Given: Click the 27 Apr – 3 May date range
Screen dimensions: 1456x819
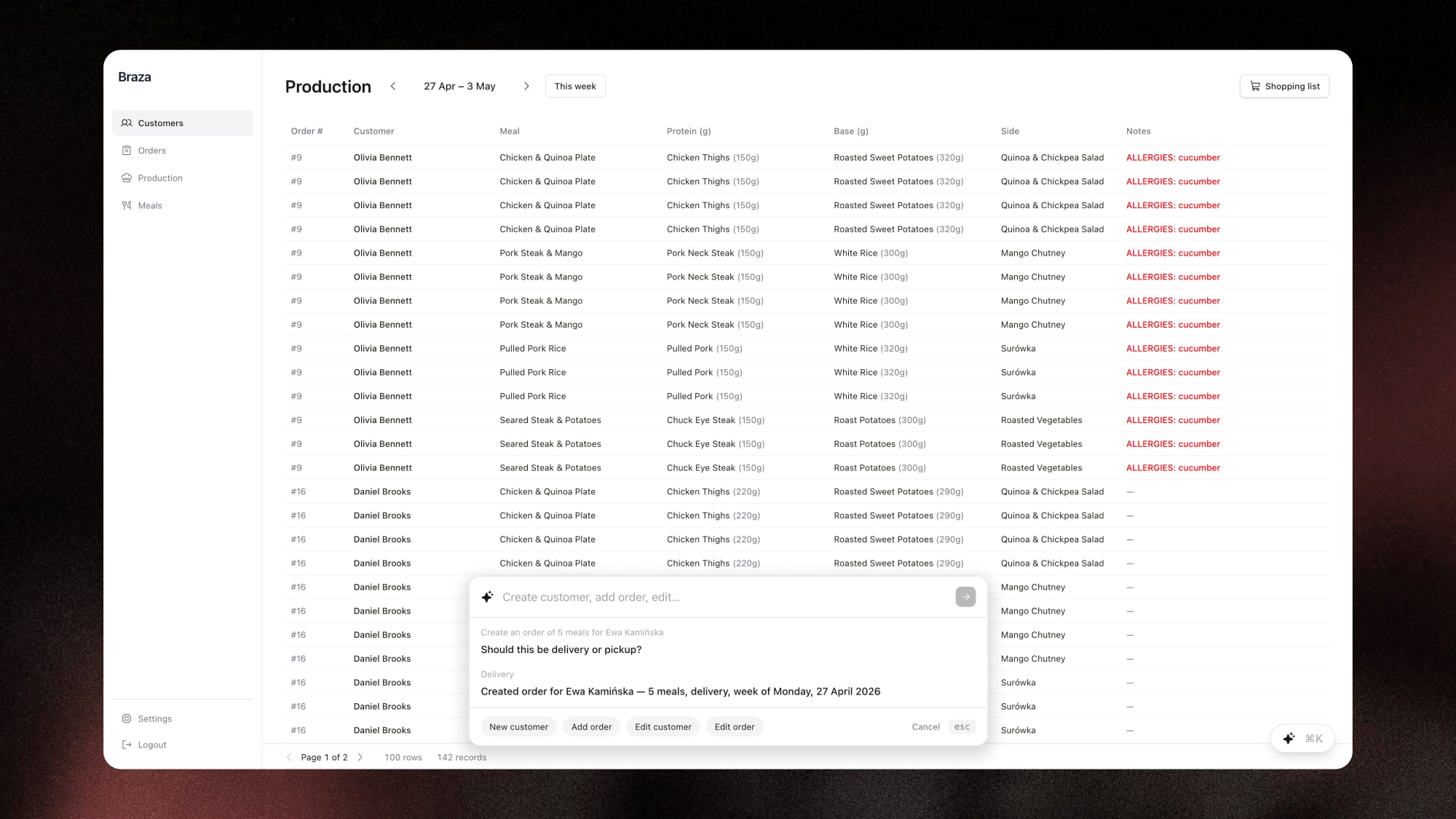Looking at the screenshot, I should coord(459,86).
